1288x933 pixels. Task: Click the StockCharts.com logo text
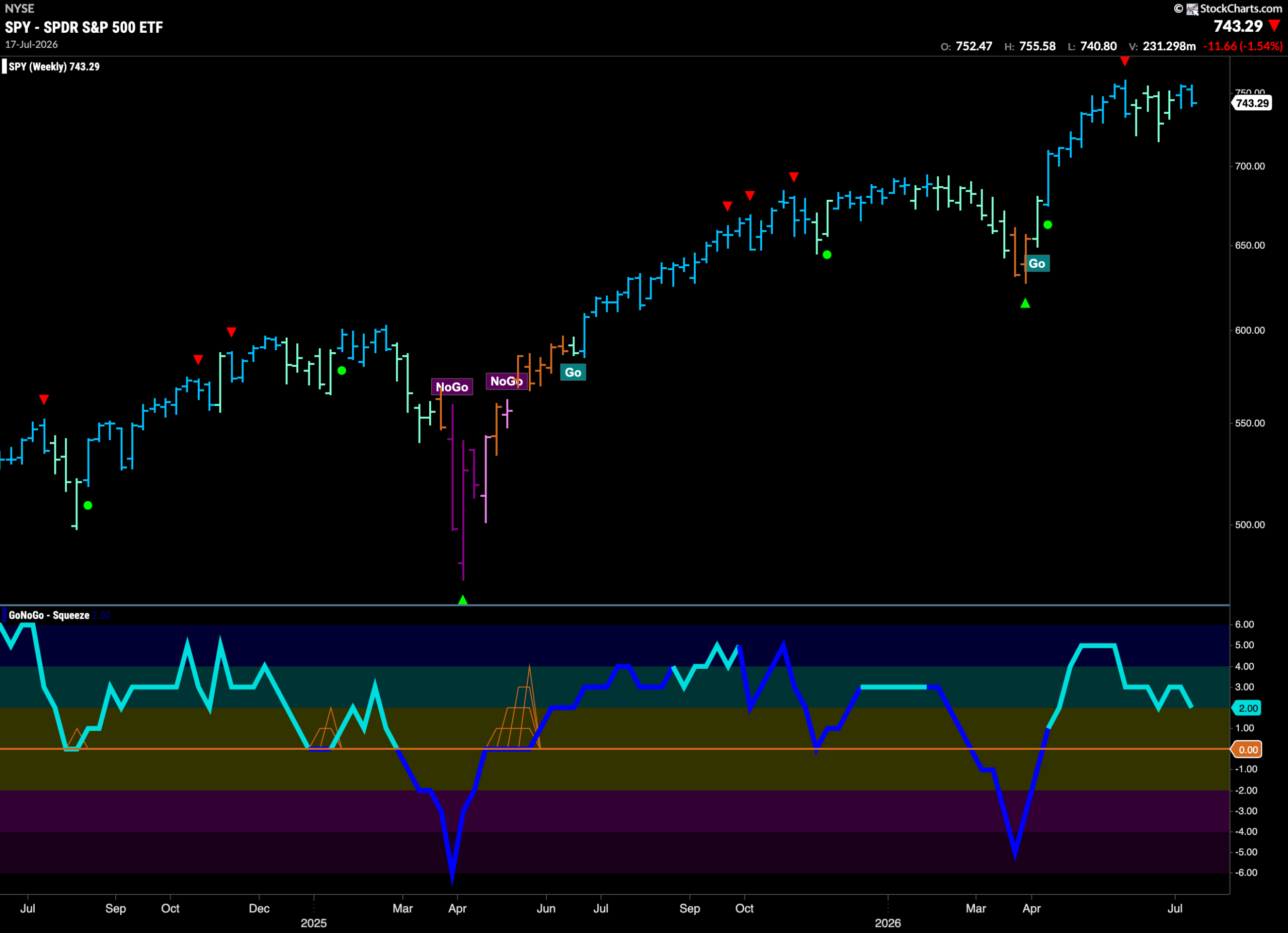click(x=1241, y=9)
